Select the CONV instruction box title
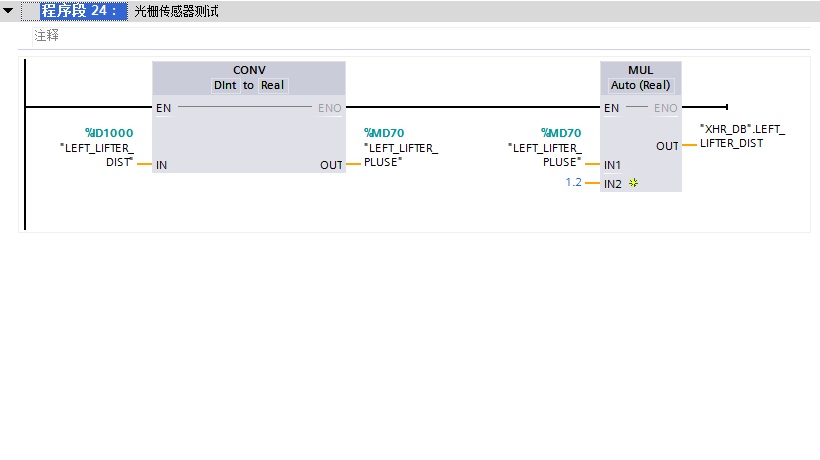Viewport: 820px width, 460px height. pos(249,70)
